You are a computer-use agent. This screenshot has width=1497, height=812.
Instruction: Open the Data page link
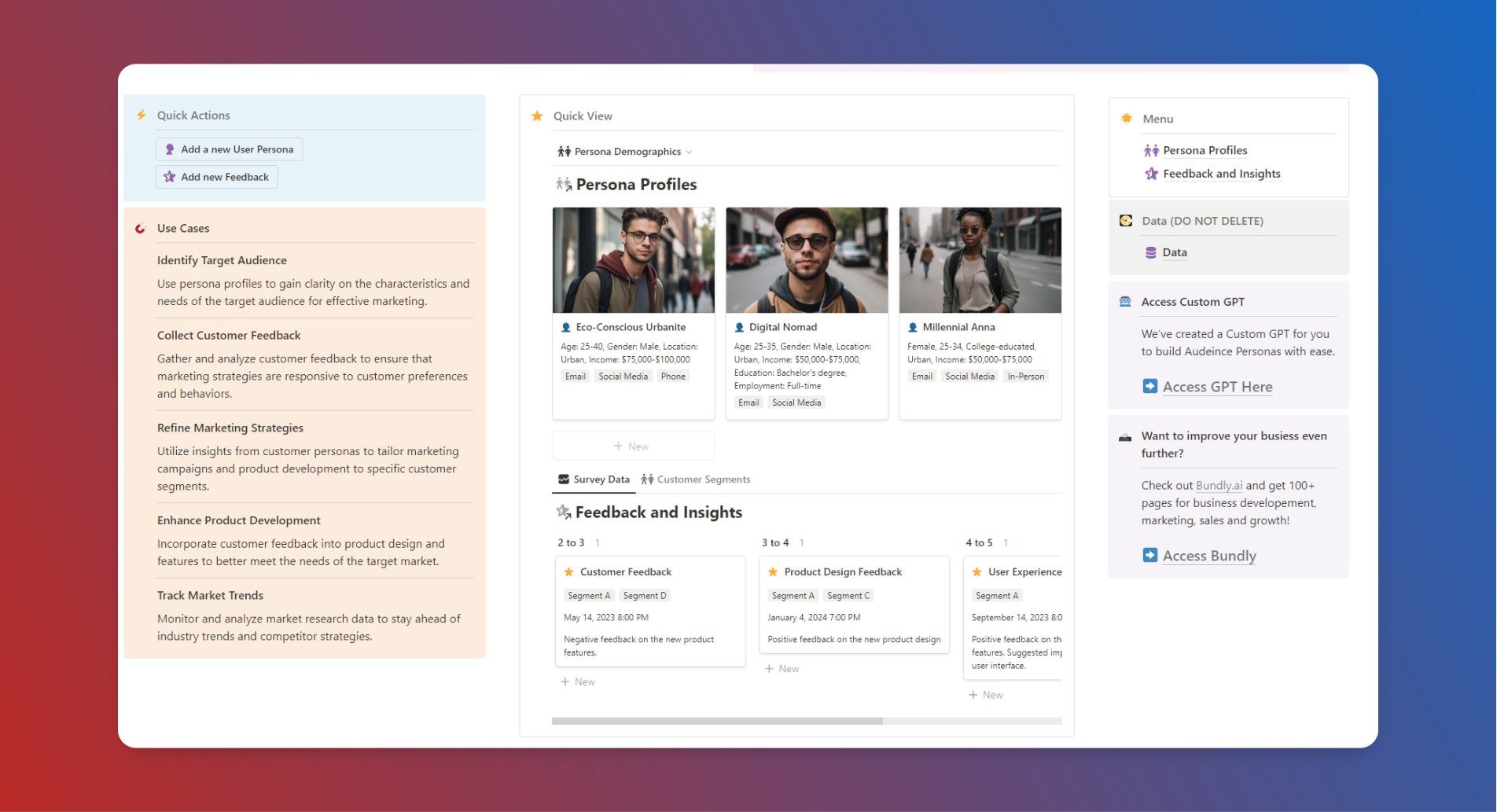tap(1175, 252)
